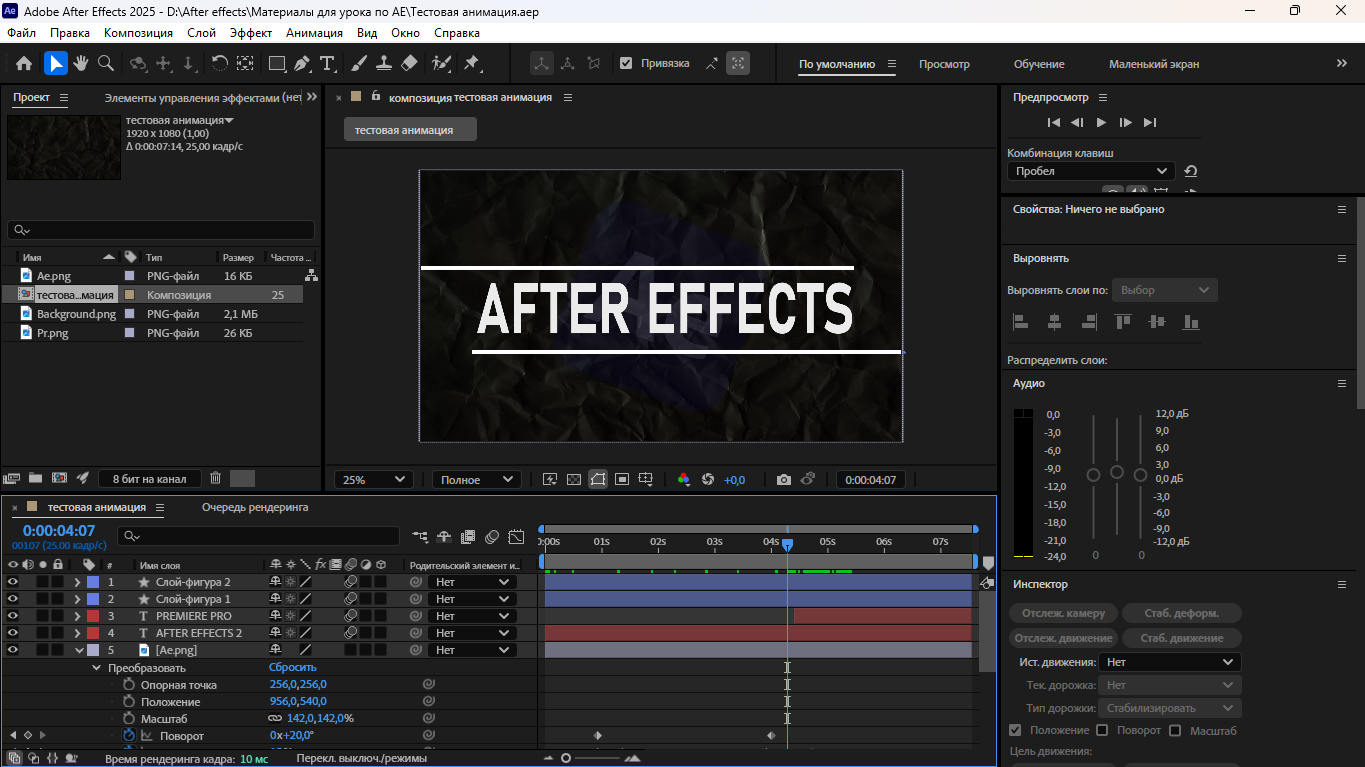Viewport: 1365px width, 767px height.
Task: Select the Rotation tool
Action: tap(220, 63)
